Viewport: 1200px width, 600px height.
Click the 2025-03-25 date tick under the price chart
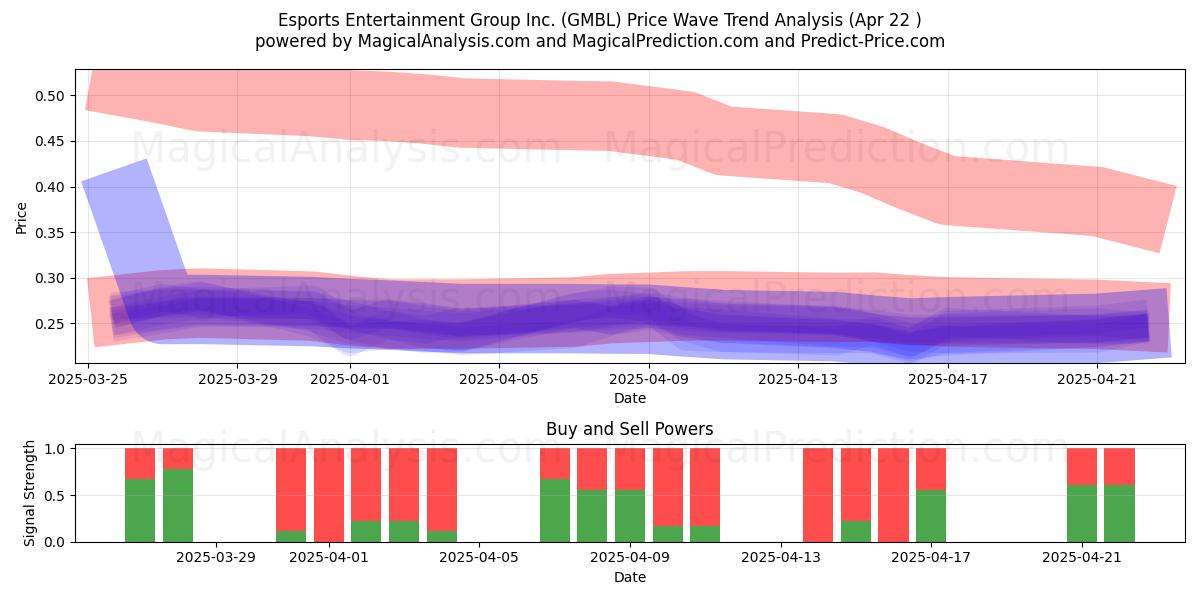pos(88,380)
